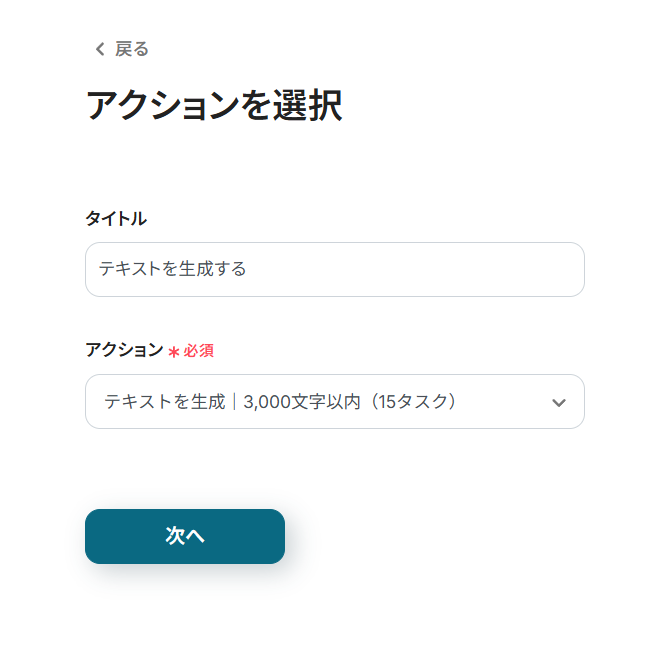Screen dimensions: 654x655
Task: Click the アクションを選択 page heading
Action: tap(213, 105)
